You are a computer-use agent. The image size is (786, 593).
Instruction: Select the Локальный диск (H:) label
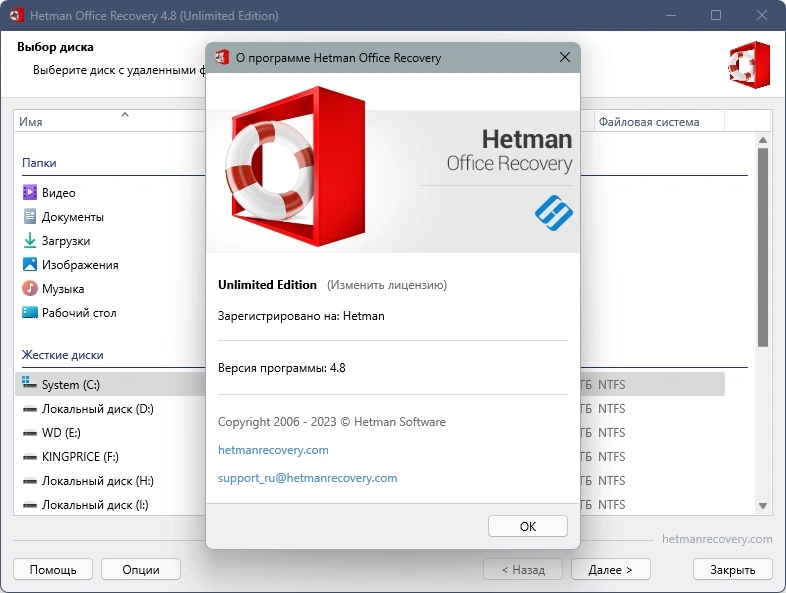(x=98, y=481)
